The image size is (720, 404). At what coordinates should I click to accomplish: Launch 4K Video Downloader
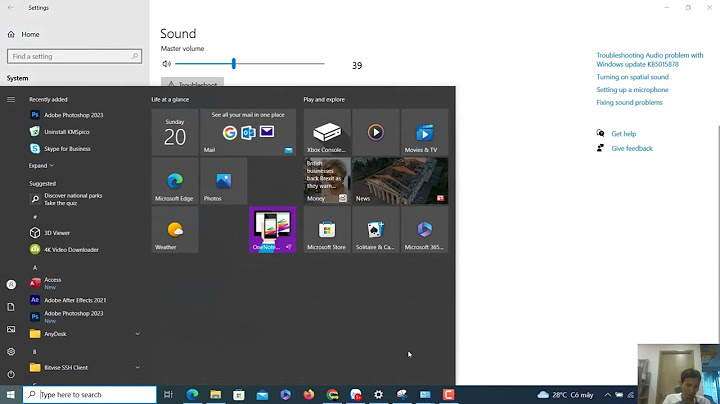73,250
